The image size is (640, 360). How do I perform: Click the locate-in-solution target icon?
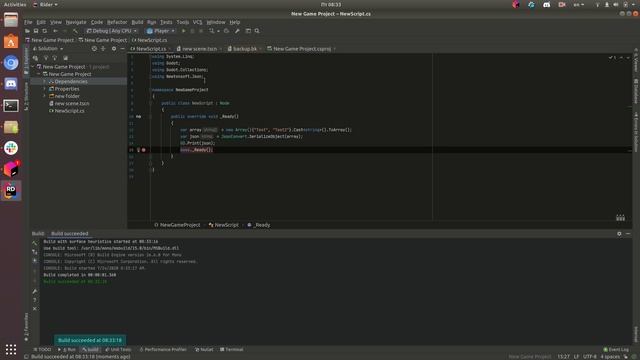pos(94,49)
